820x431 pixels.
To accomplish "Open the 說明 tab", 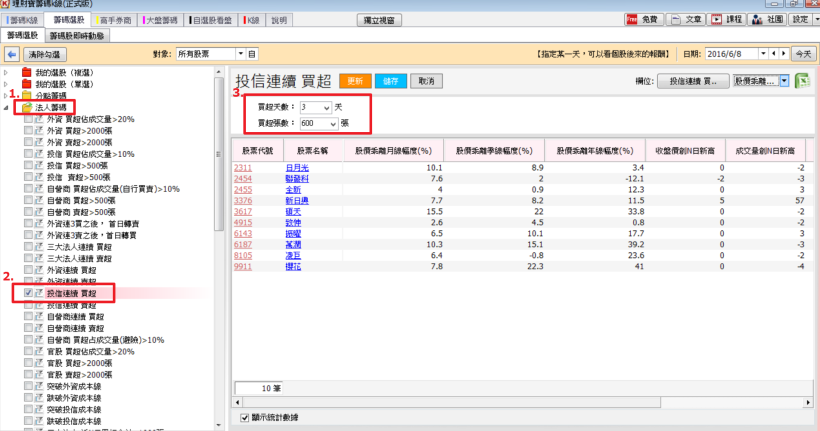I will tap(279, 20).
